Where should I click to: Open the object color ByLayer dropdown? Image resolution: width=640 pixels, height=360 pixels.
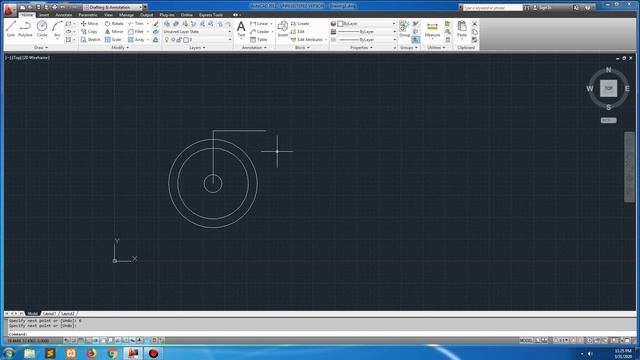(366, 24)
